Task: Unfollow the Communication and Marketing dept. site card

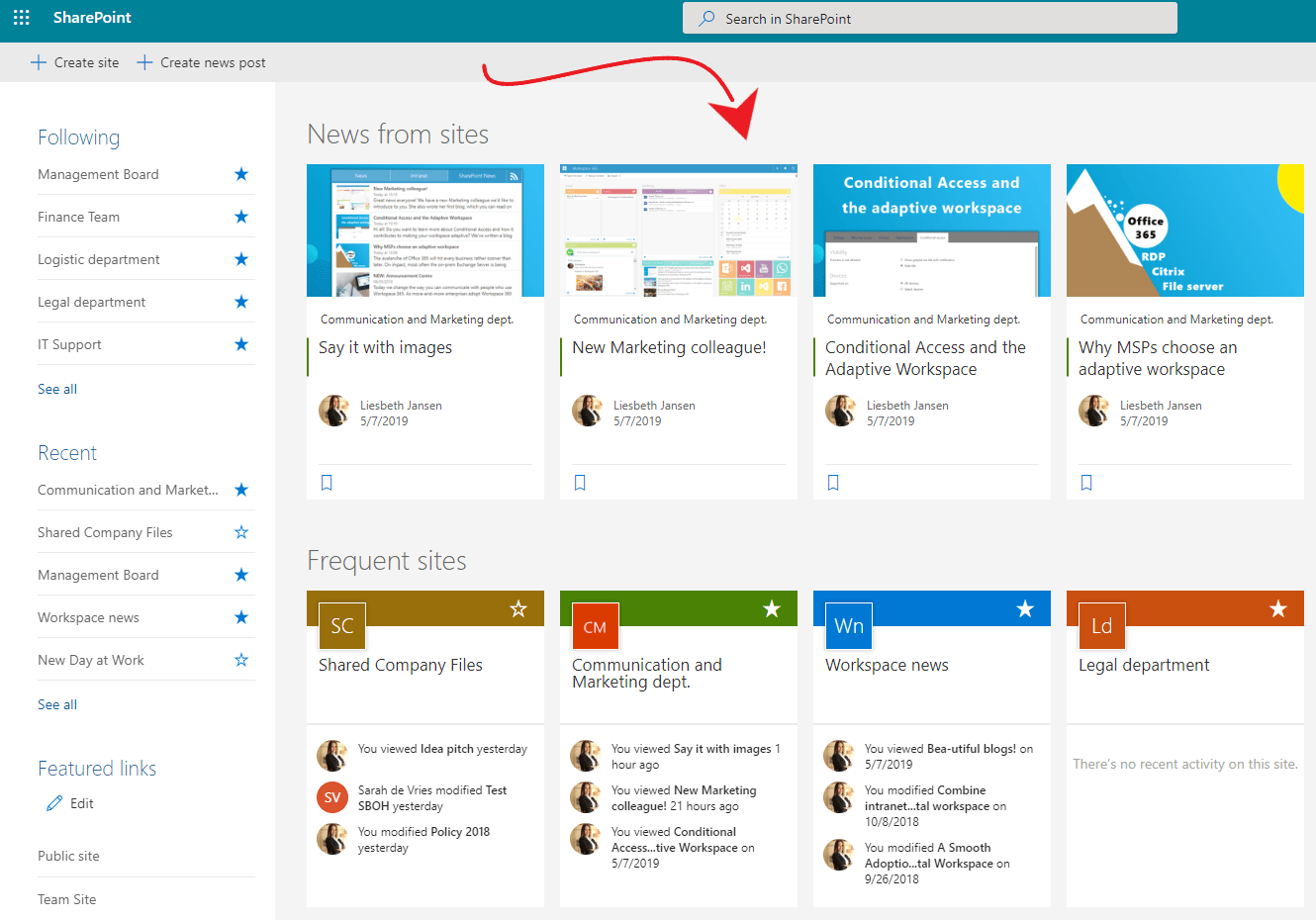Action: click(x=772, y=609)
